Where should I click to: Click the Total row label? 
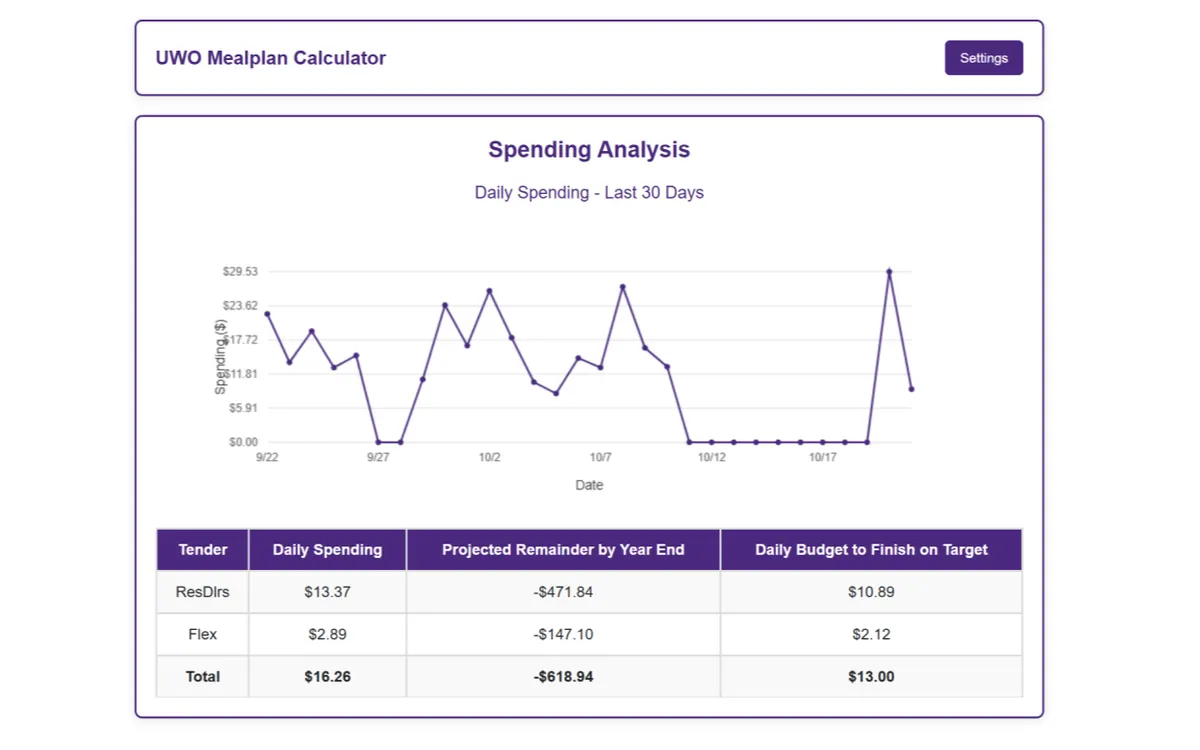[x=203, y=677]
